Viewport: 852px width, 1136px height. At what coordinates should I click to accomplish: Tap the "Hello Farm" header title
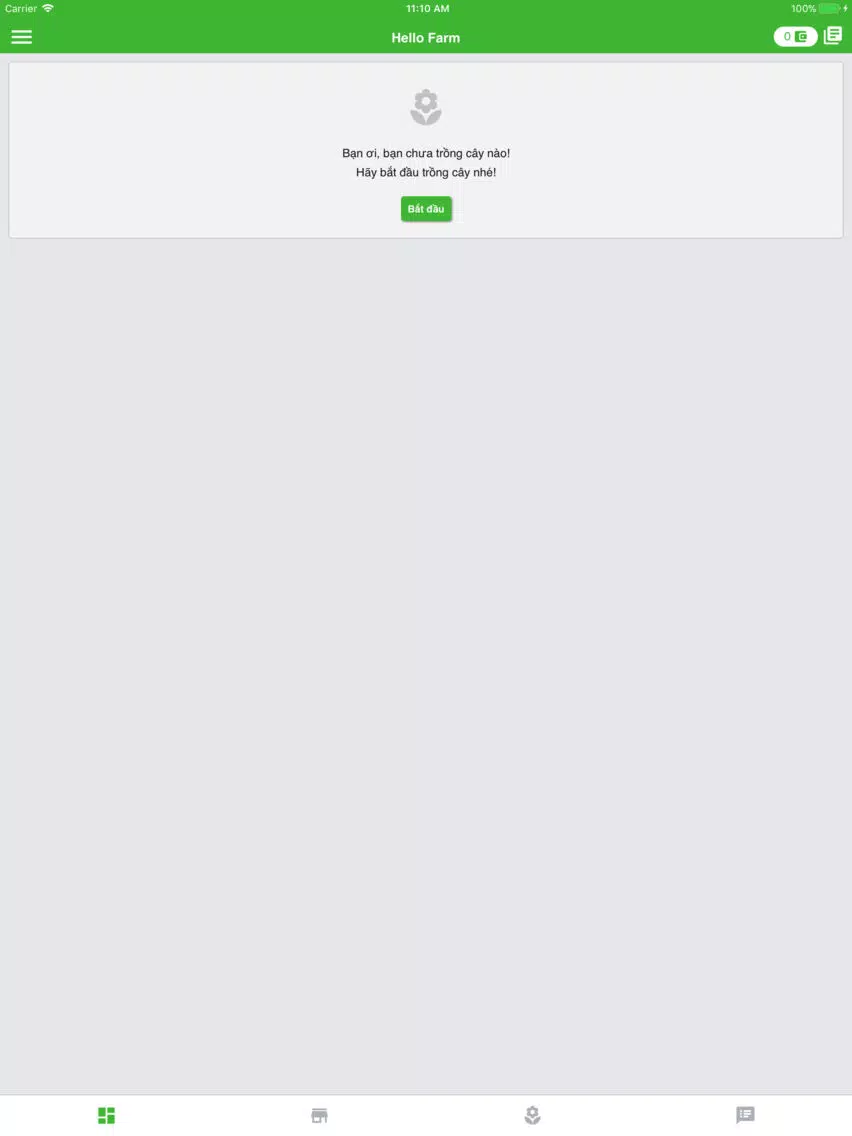pos(426,38)
